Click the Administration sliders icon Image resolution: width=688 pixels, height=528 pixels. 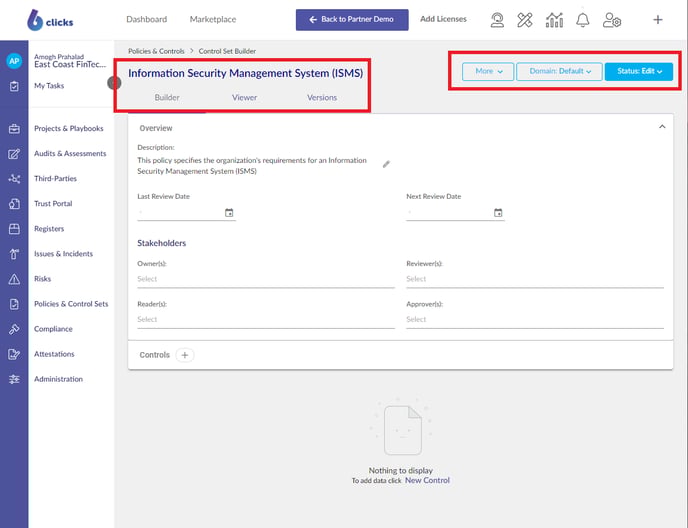click(14, 379)
